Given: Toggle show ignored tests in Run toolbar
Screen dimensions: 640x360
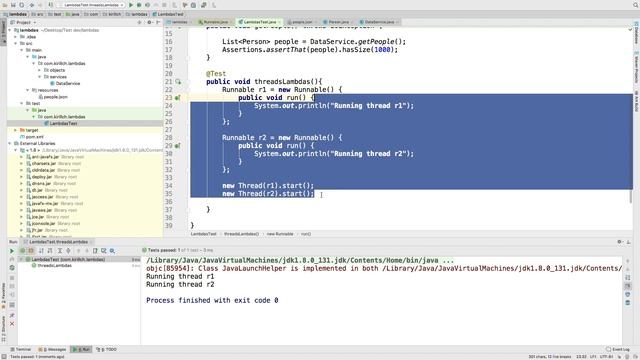Looking at the screenshot, I should click(31, 251).
